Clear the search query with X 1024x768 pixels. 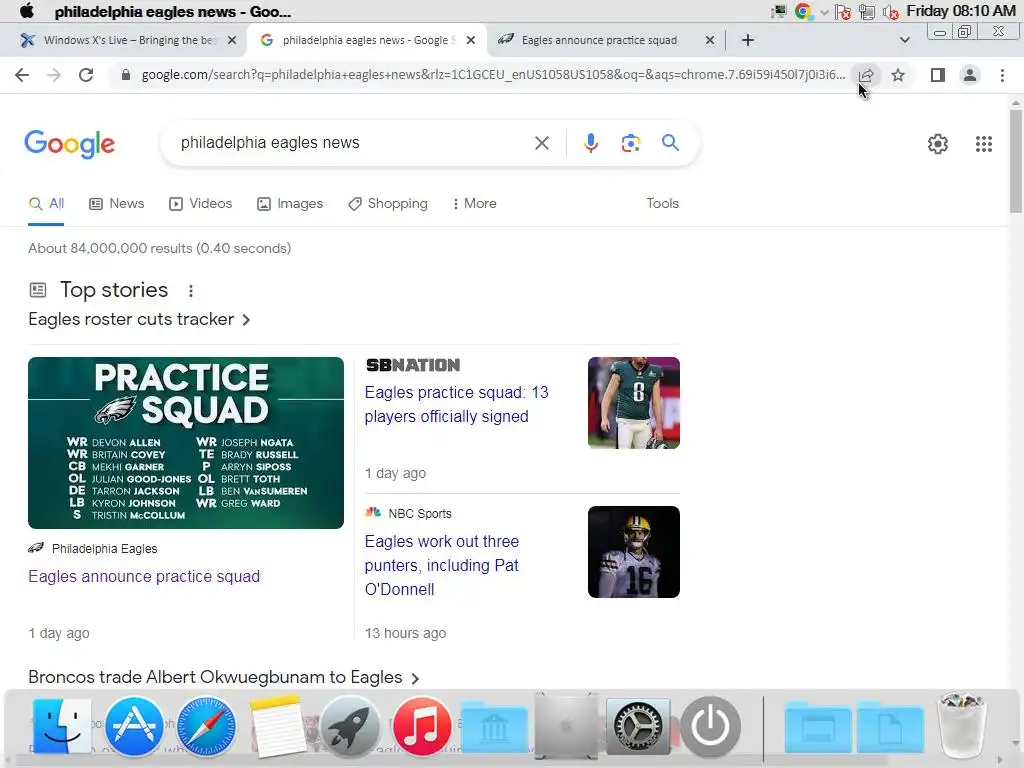click(x=541, y=143)
